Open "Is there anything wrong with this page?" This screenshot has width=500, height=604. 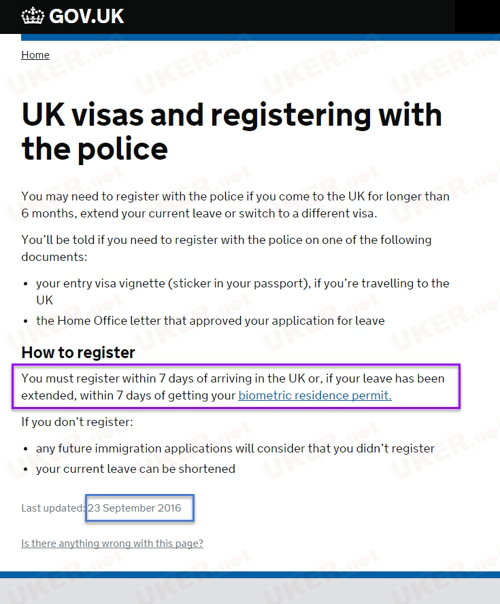click(x=112, y=543)
